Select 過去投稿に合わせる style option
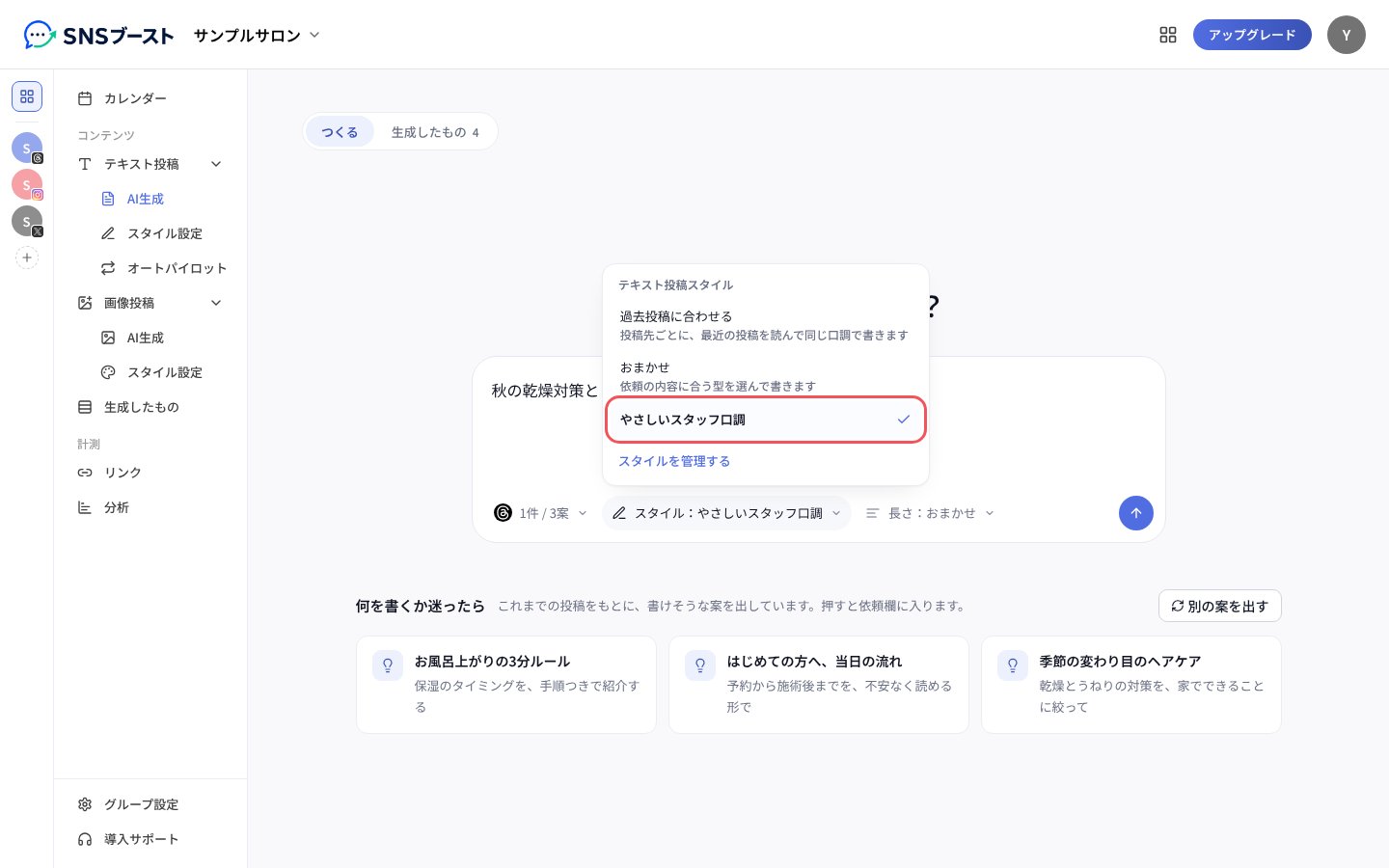 click(765, 325)
